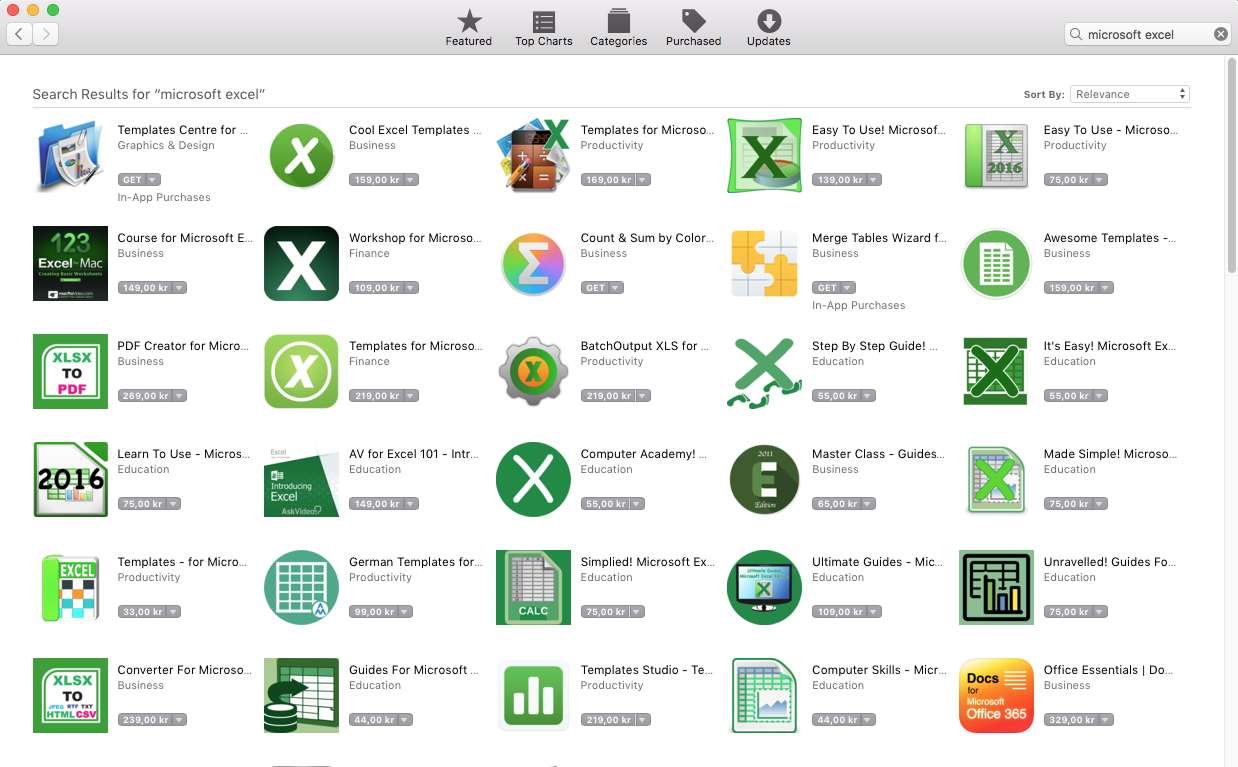The image size is (1238, 767).
Task: Open Office Essentials Docs icon
Action: (x=996, y=696)
